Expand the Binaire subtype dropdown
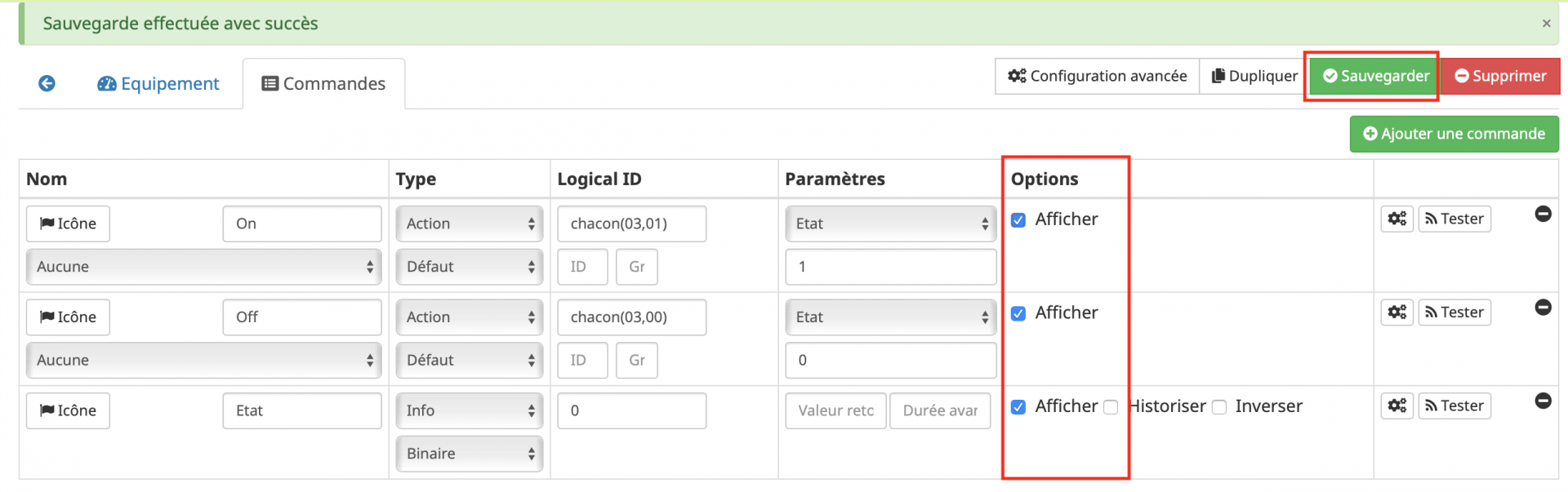The image size is (1568, 492). [x=469, y=454]
